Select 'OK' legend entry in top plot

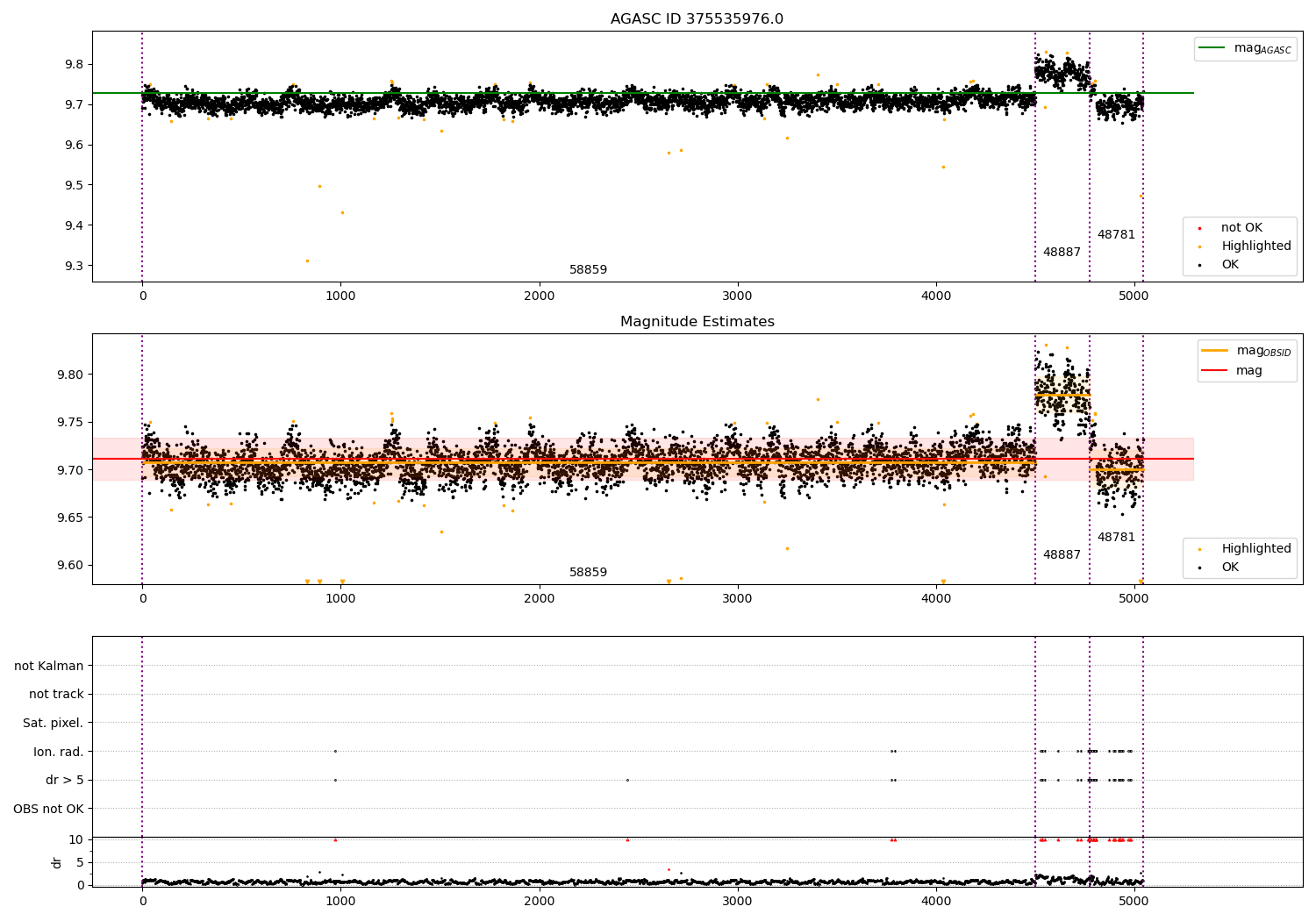1230,265
